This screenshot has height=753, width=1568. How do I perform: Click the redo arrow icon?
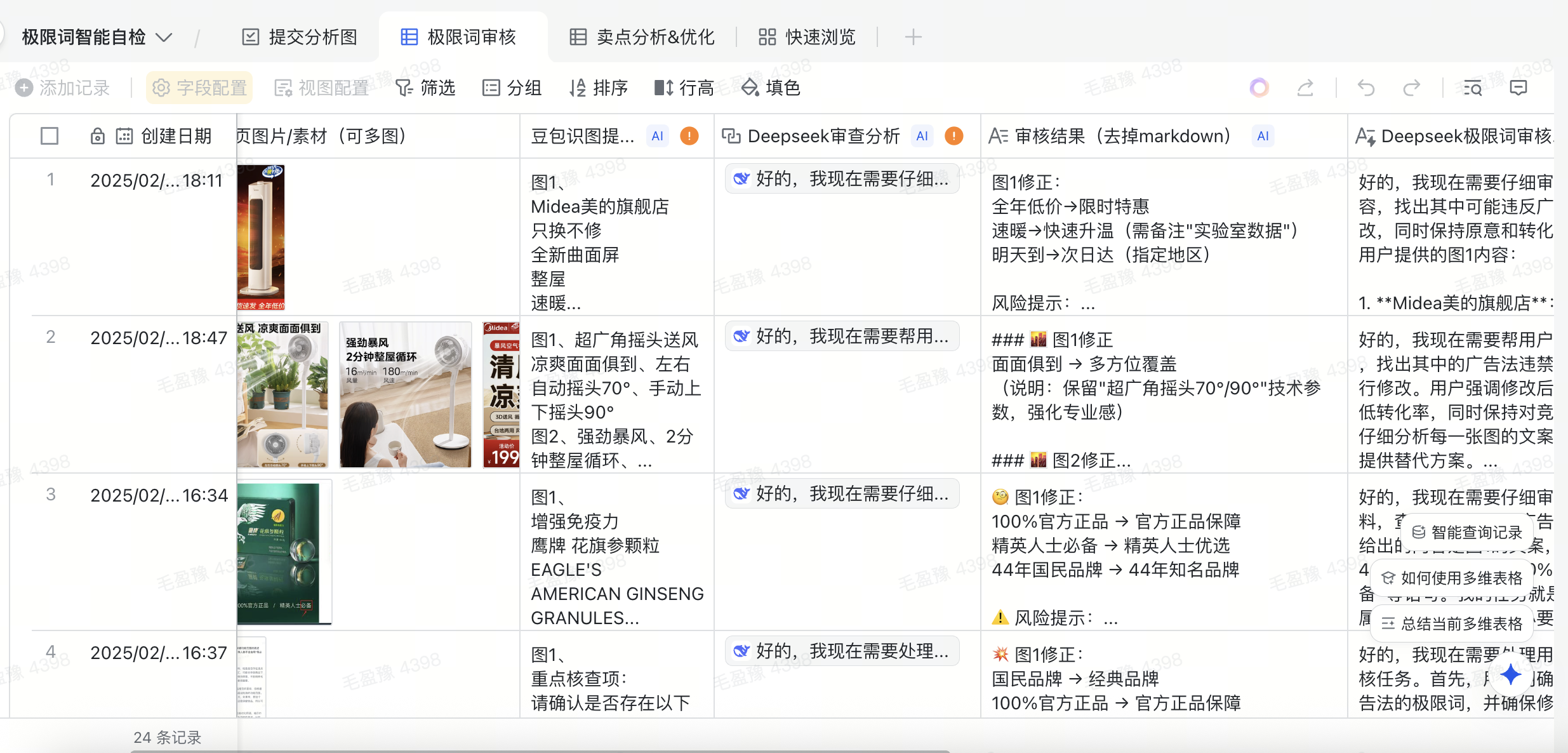1411,88
